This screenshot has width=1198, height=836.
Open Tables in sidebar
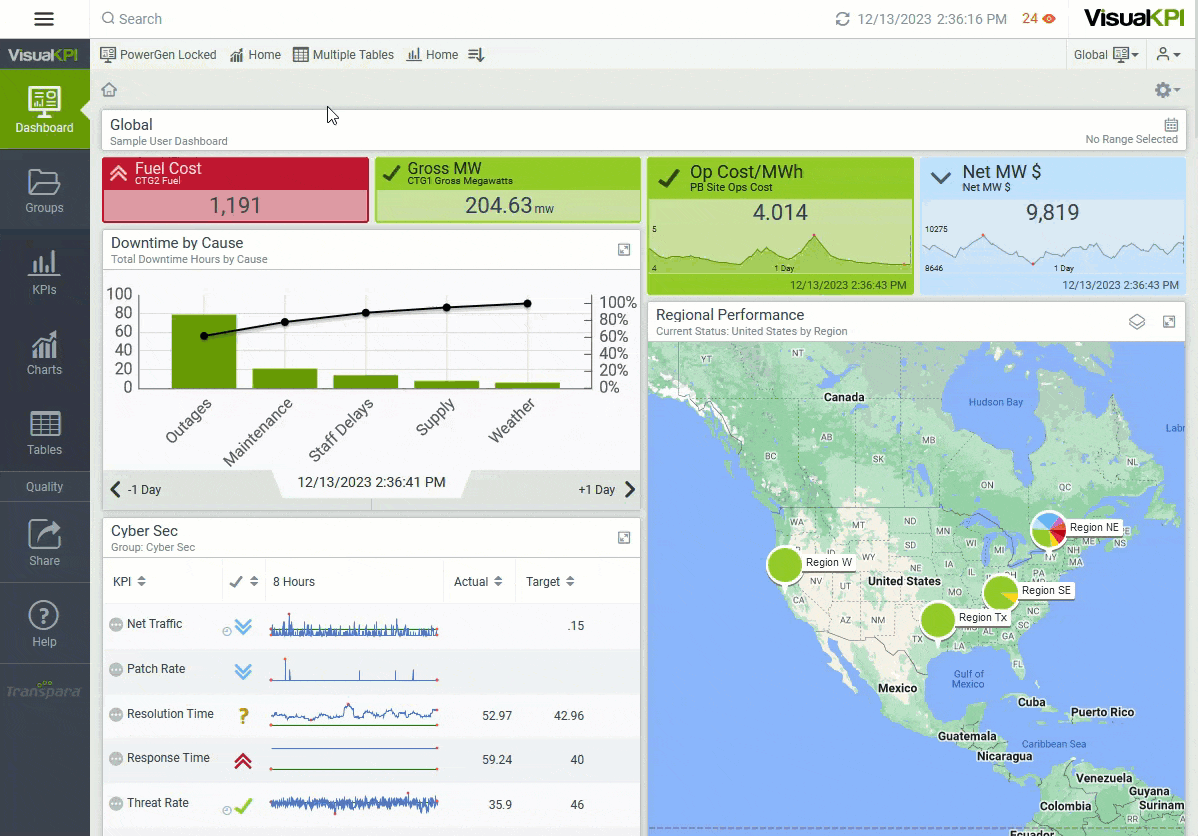pyautogui.click(x=44, y=433)
